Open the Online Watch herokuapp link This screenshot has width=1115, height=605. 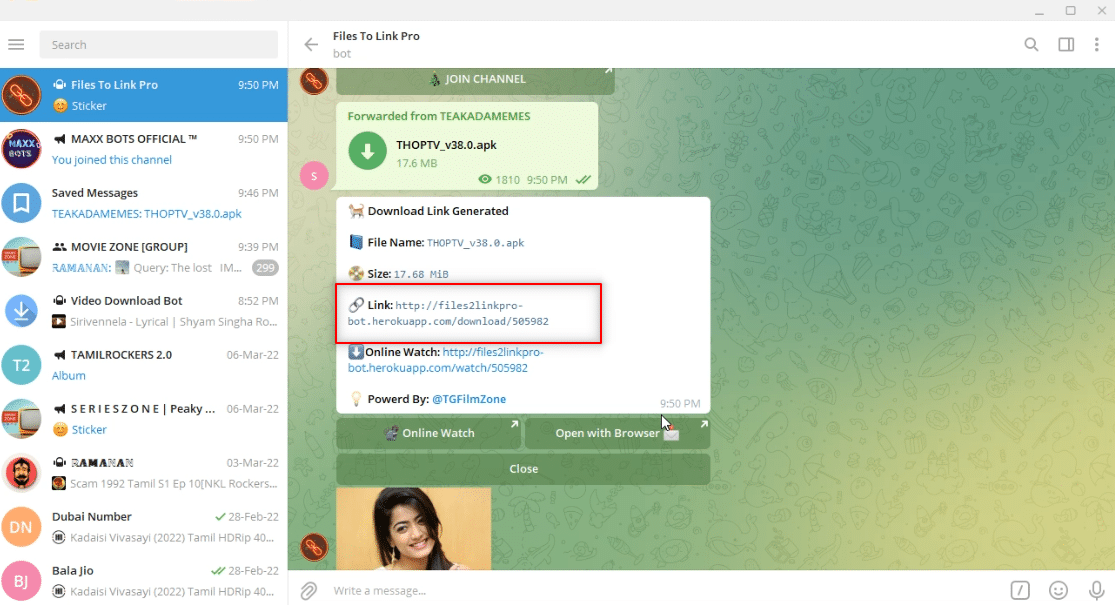point(445,360)
